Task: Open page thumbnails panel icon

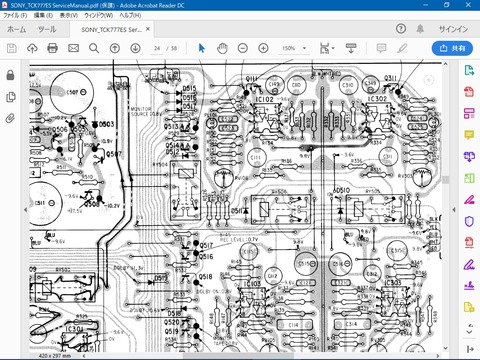Action: (x=11, y=97)
